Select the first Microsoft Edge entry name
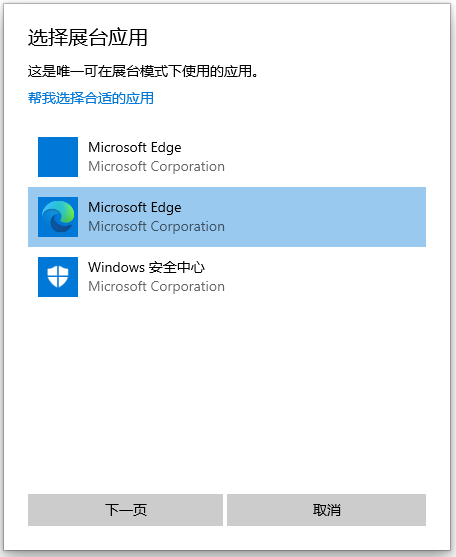 point(135,147)
